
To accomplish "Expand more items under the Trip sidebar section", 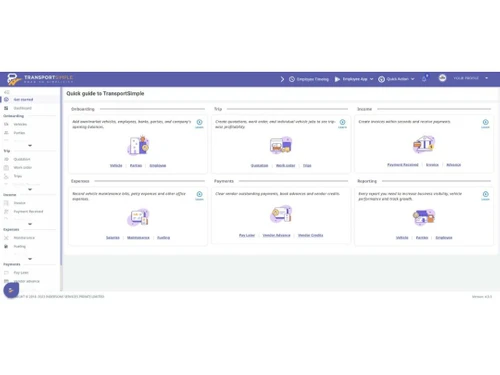I will click(30, 189).
